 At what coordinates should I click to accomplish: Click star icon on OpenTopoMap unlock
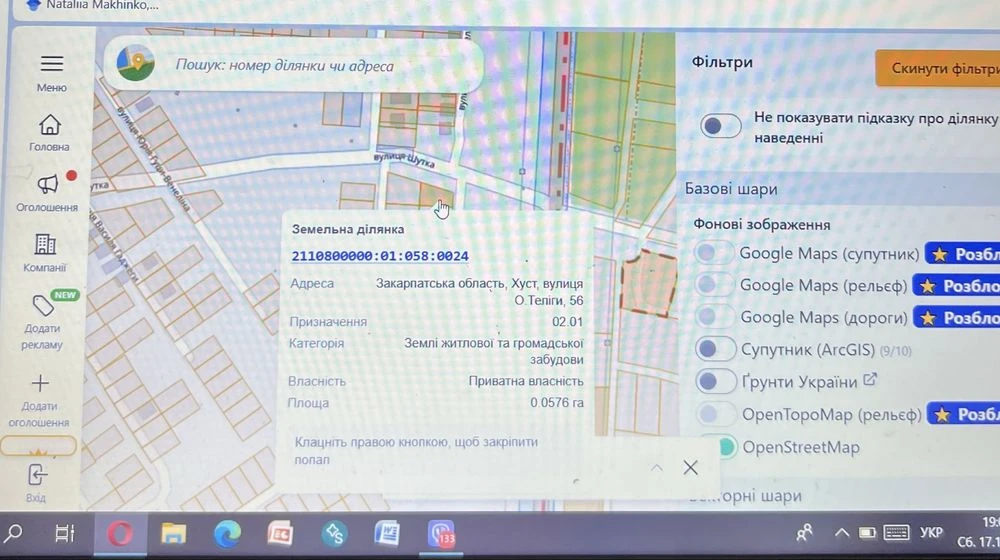[x=941, y=415]
